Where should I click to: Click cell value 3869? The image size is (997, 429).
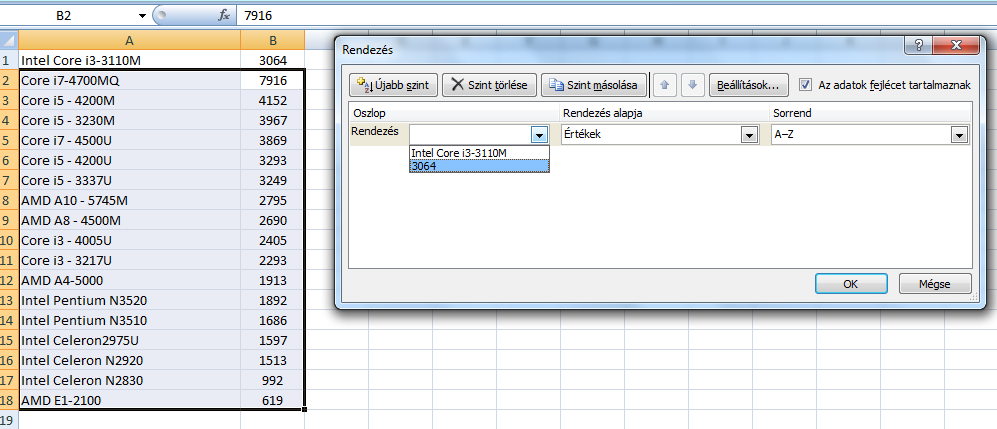[x=273, y=140]
